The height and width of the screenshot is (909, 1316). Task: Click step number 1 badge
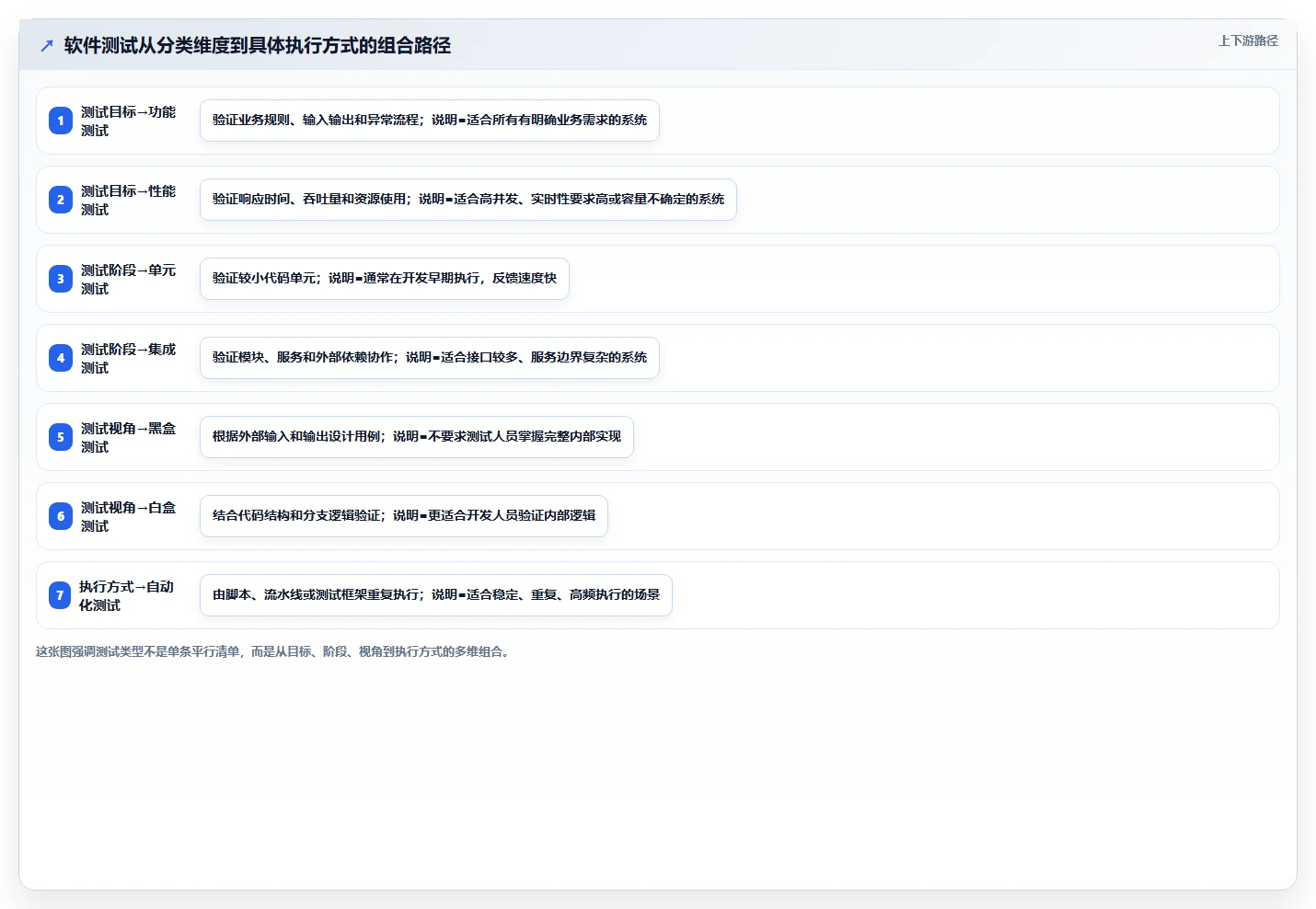coord(61,121)
